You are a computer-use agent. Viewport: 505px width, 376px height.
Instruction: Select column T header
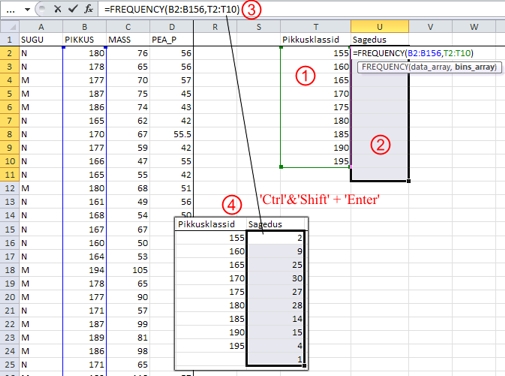tap(316, 27)
